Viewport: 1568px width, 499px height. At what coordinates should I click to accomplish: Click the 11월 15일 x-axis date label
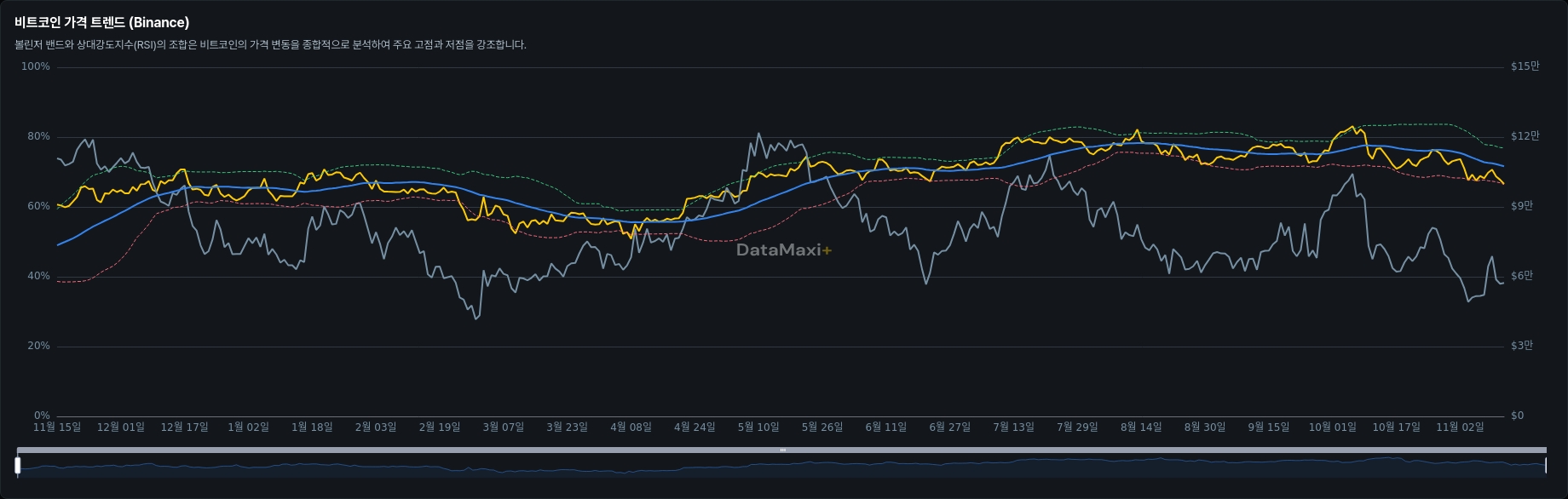[x=57, y=427]
